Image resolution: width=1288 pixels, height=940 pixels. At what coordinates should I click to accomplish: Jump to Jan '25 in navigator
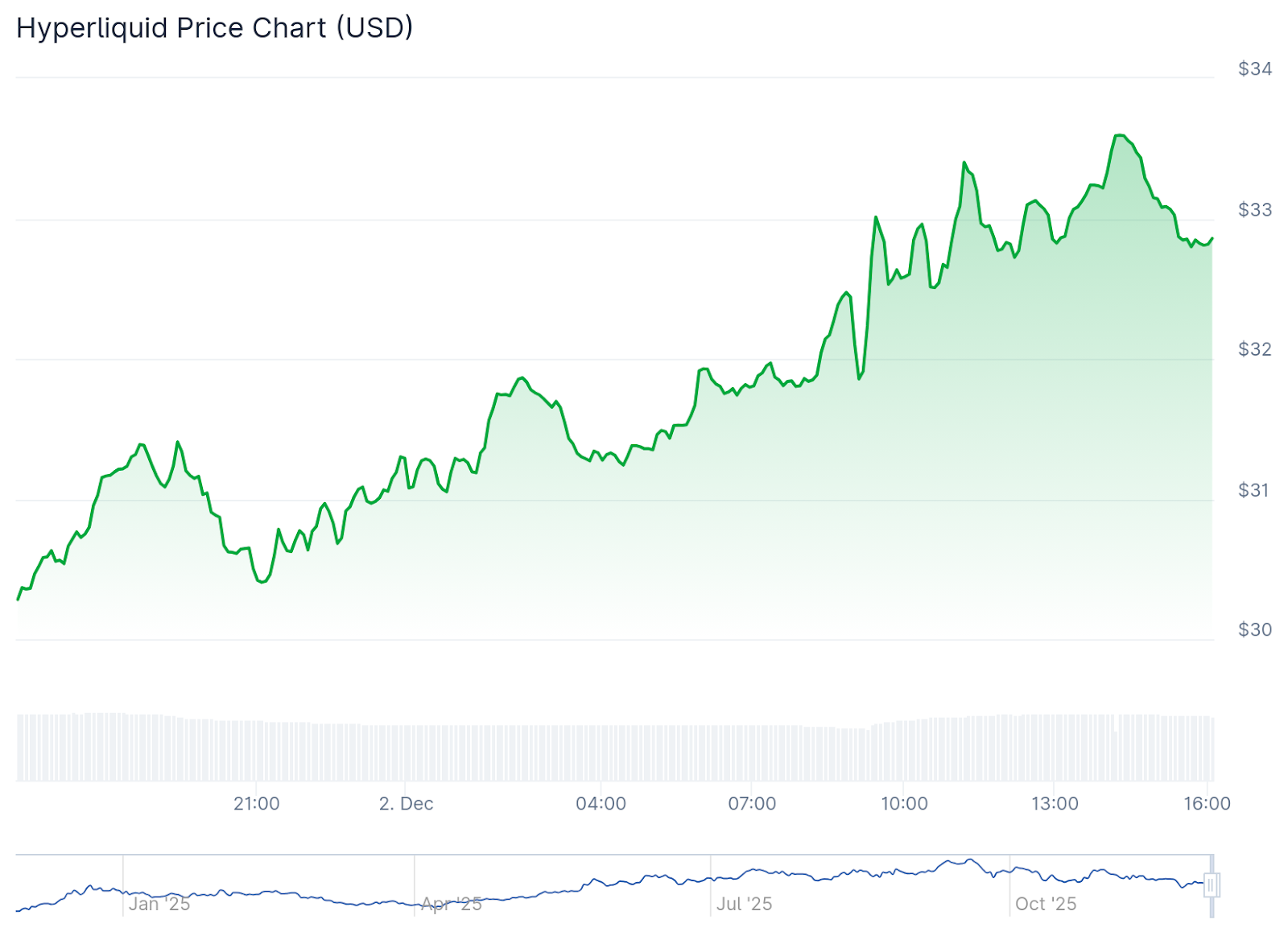[159, 904]
